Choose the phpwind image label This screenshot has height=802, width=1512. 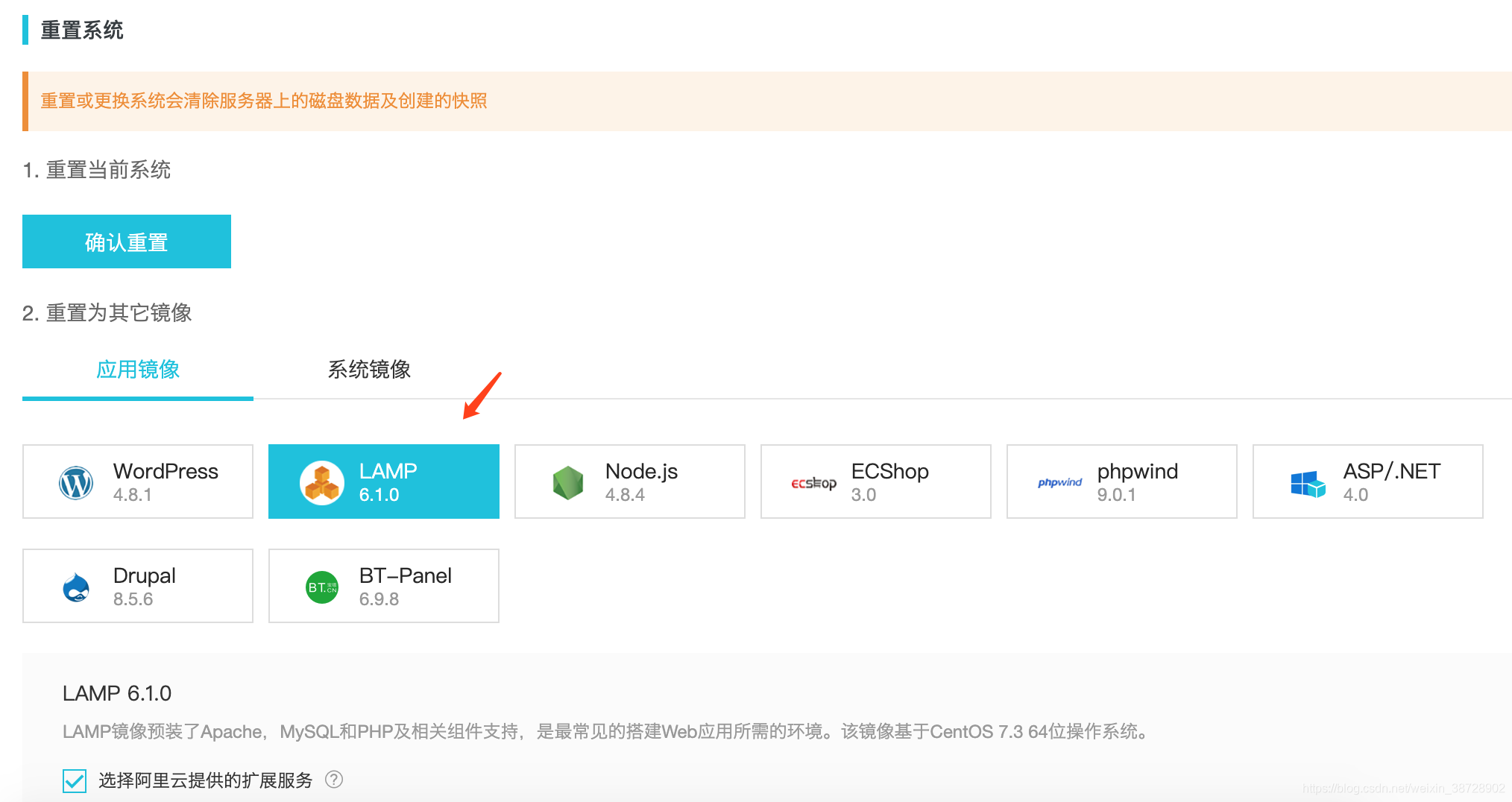[x=1138, y=471]
